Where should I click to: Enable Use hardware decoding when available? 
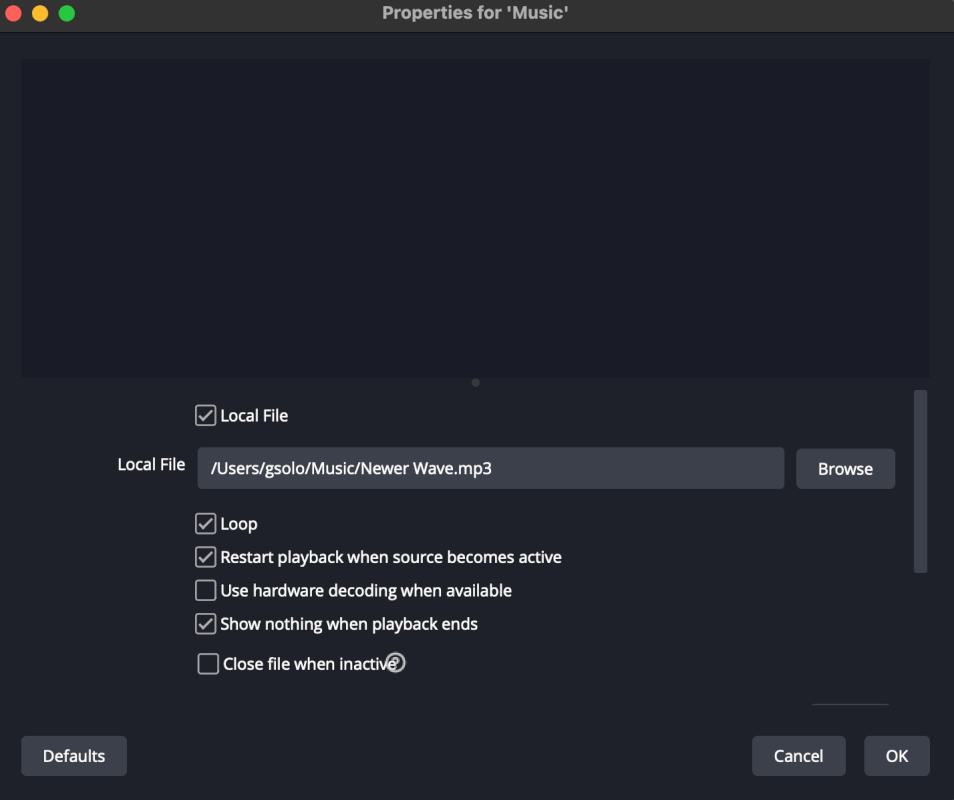pos(206,590)
